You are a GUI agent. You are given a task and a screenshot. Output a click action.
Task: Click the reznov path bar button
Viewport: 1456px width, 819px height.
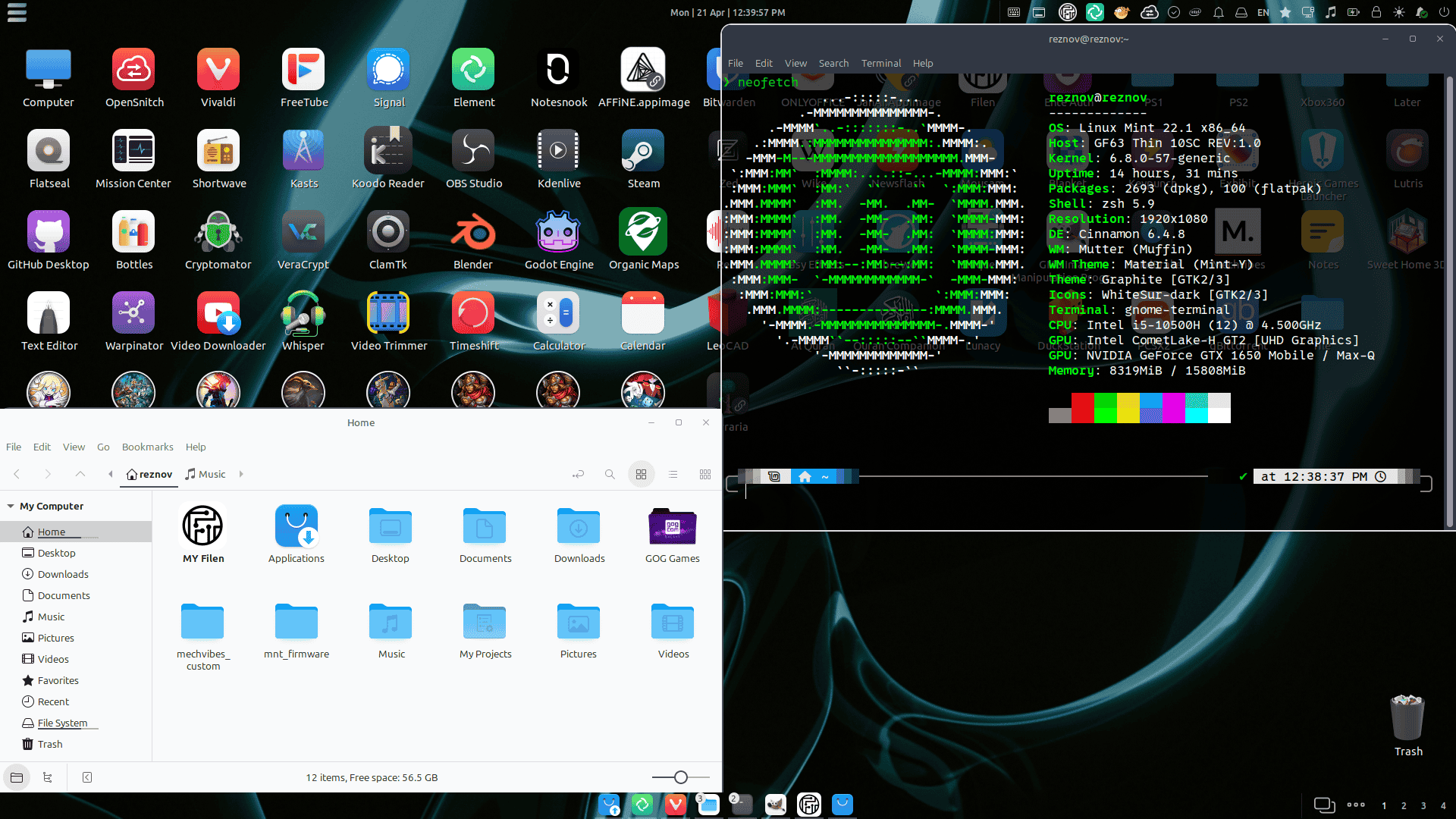[149, 474]
